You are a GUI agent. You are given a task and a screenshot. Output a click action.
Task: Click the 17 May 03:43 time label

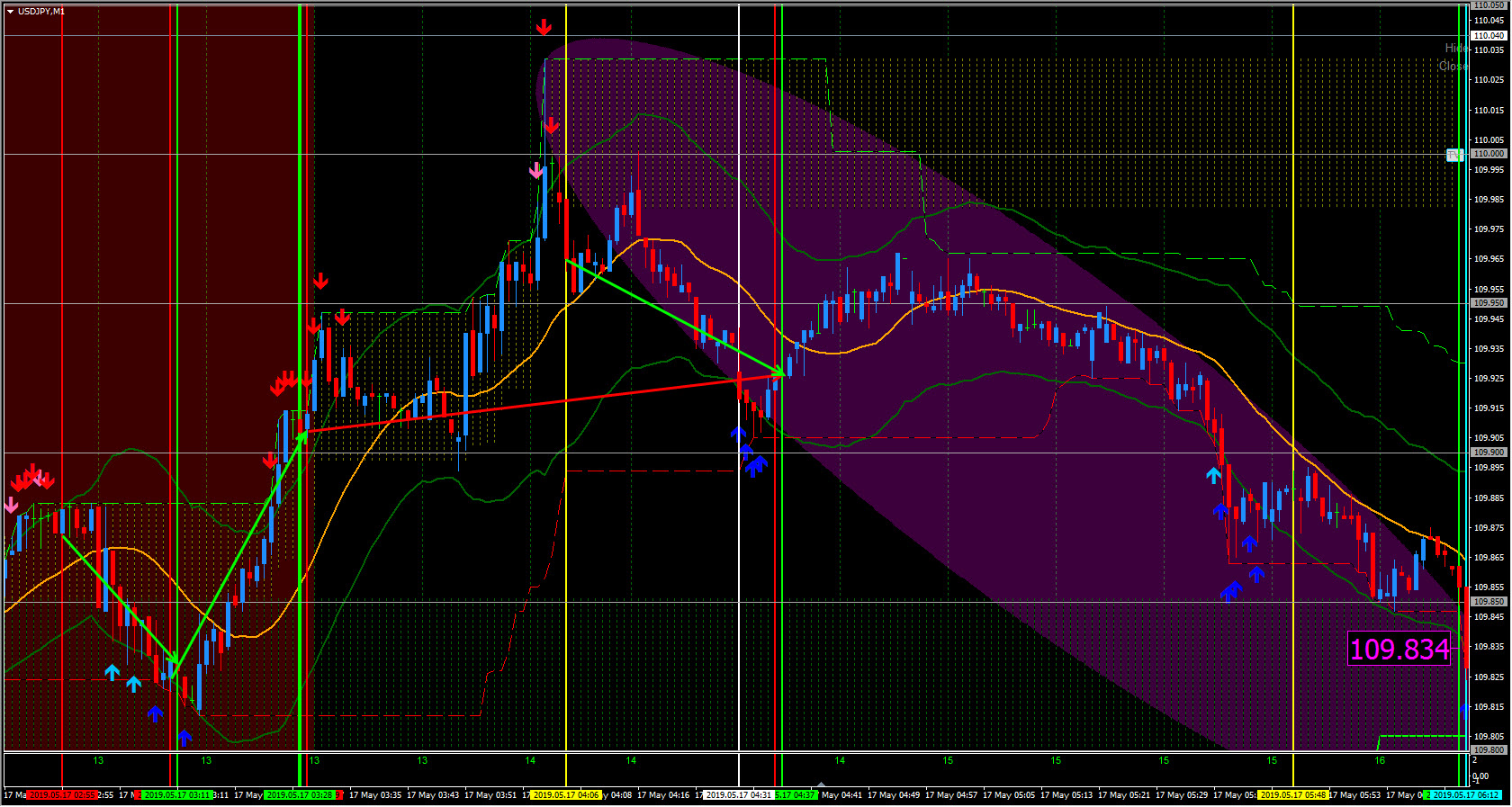433,795
